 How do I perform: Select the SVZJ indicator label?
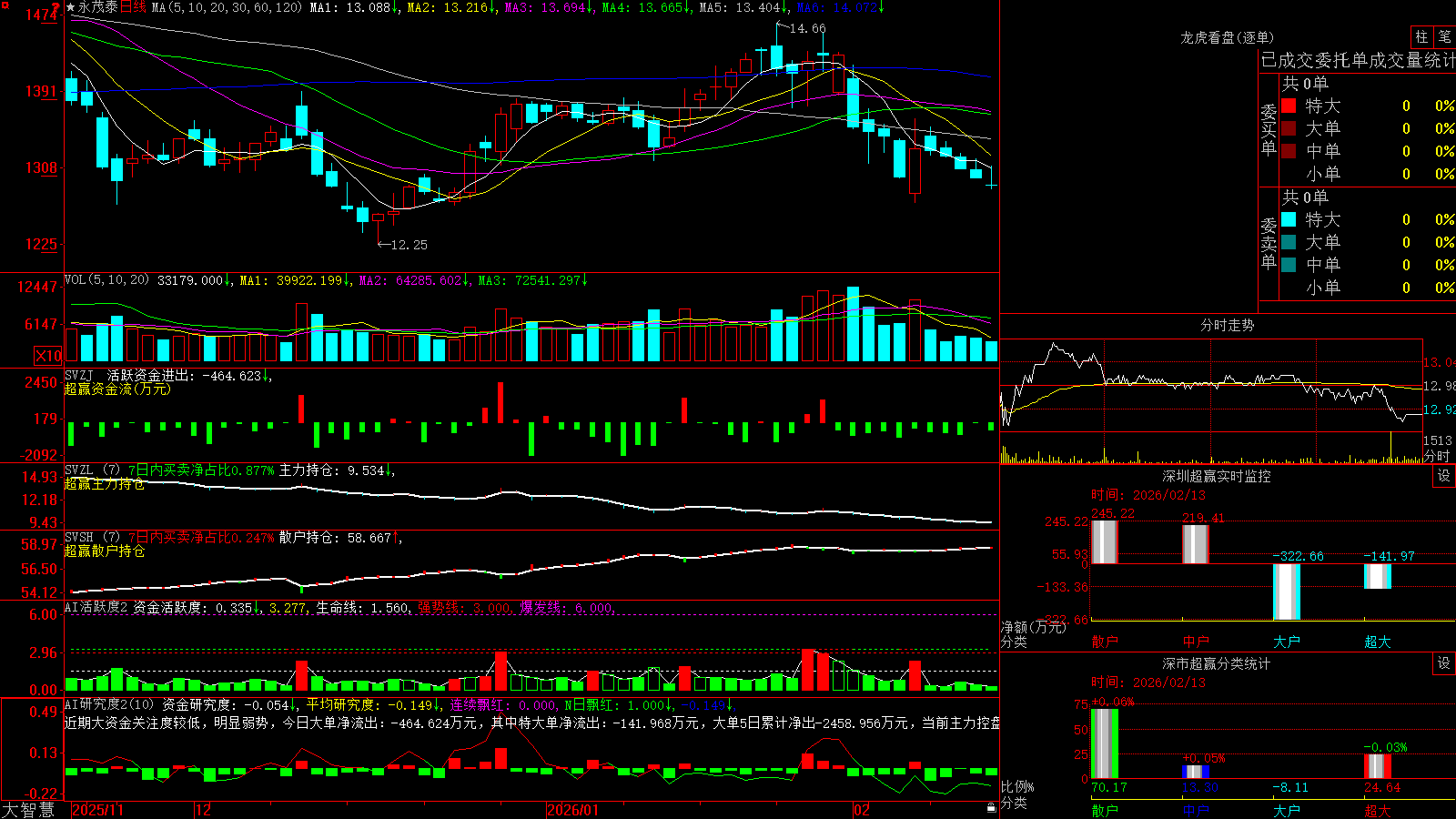(x=79, y=375)
